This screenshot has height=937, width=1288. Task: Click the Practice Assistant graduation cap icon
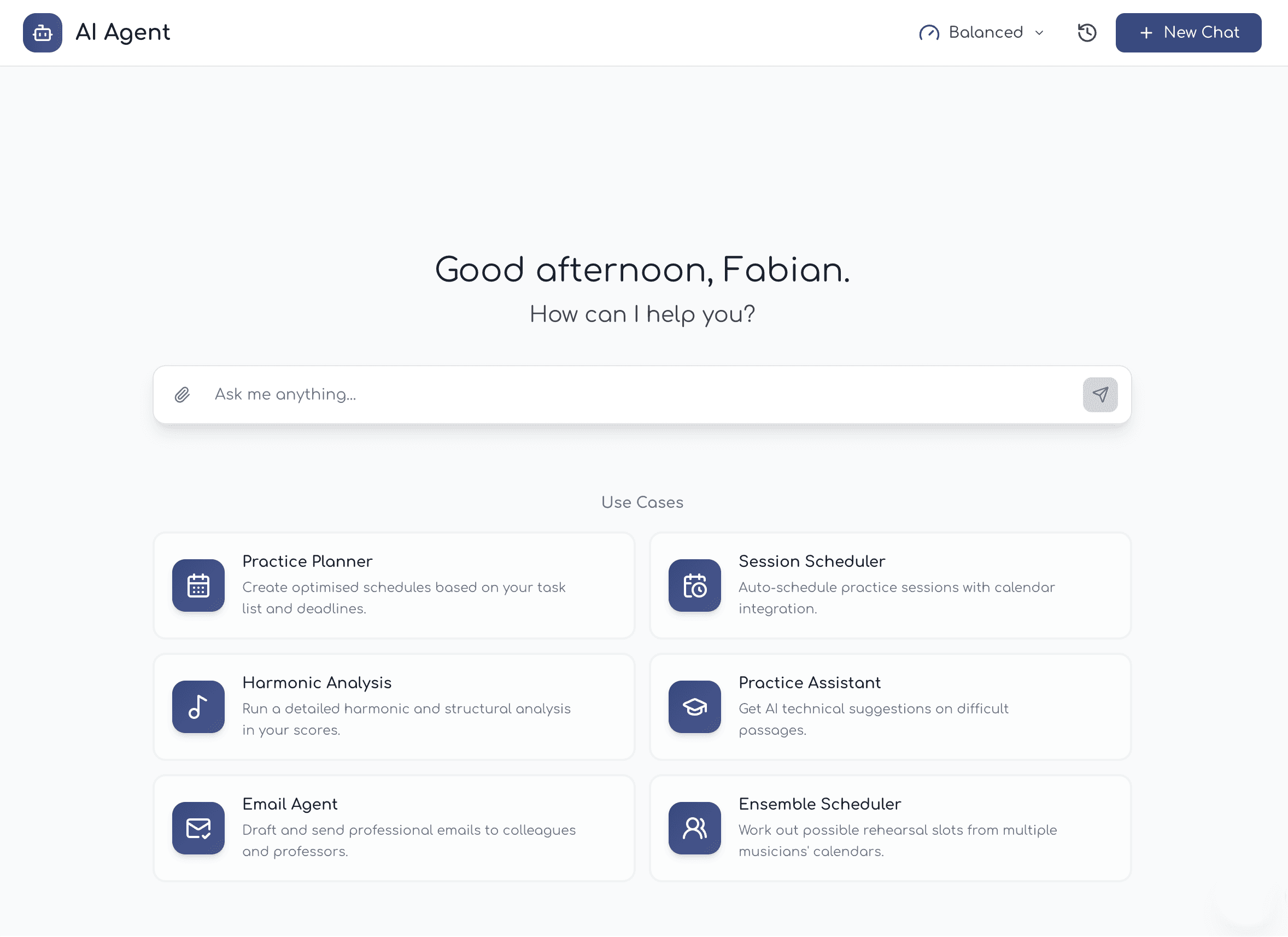pos(694,707)
